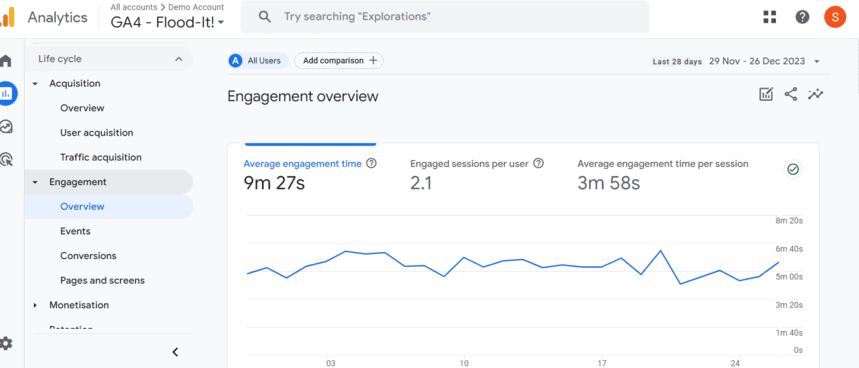Collapse the Life cycle section
Screen dimensions: 859x368
click(x=179, y=59)
